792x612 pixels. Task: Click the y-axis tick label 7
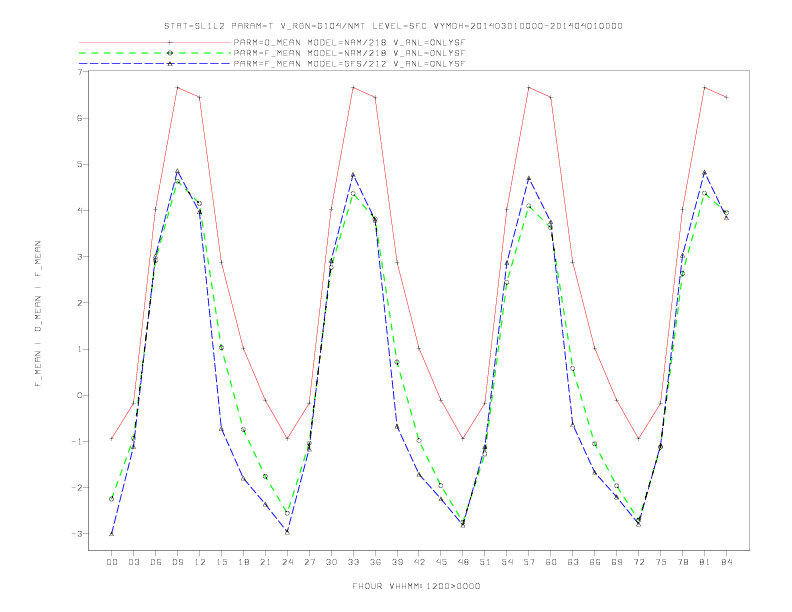click(x=80, y=72)
